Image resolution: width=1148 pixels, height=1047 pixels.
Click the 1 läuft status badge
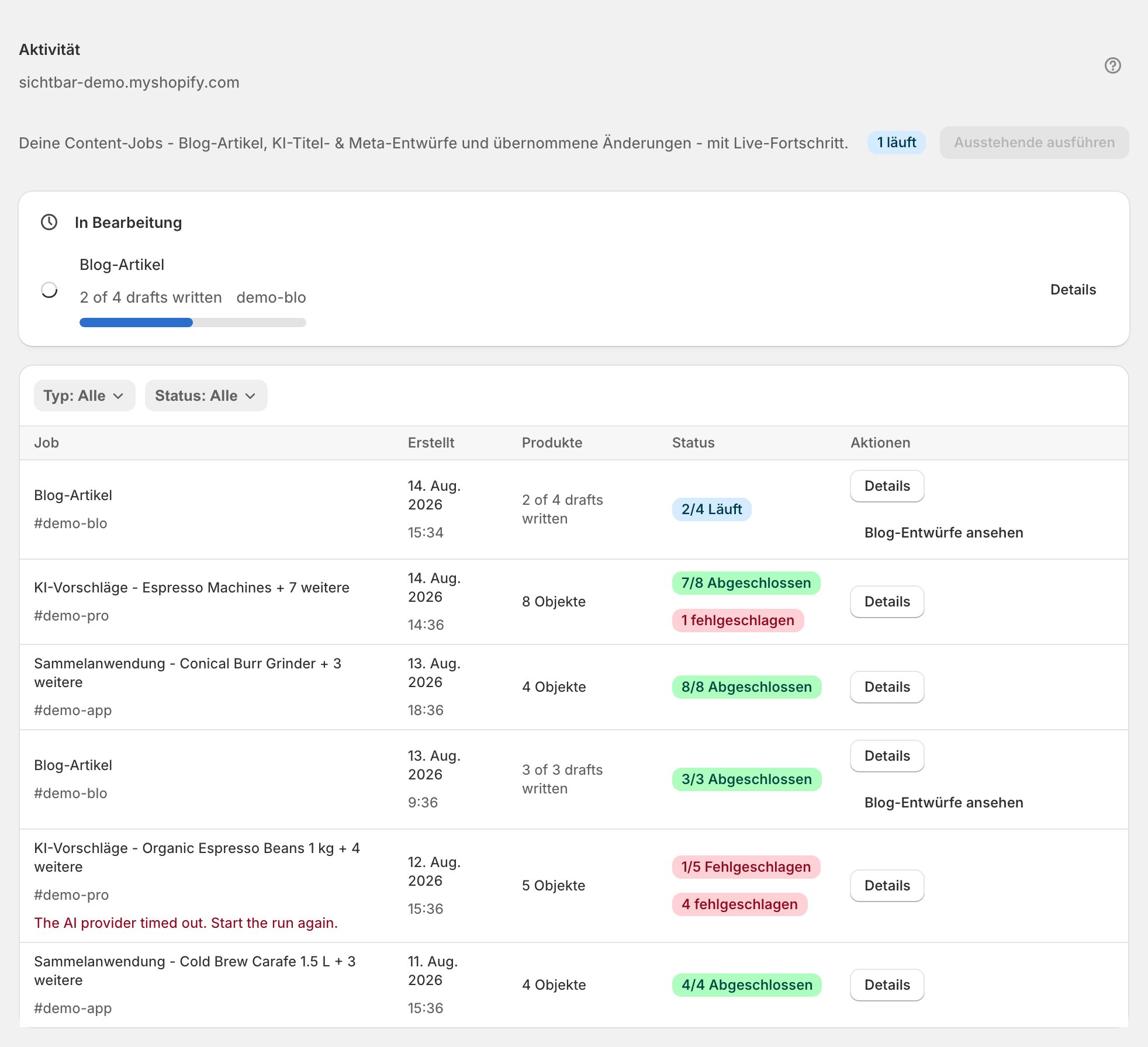click(x=896, y=143)
